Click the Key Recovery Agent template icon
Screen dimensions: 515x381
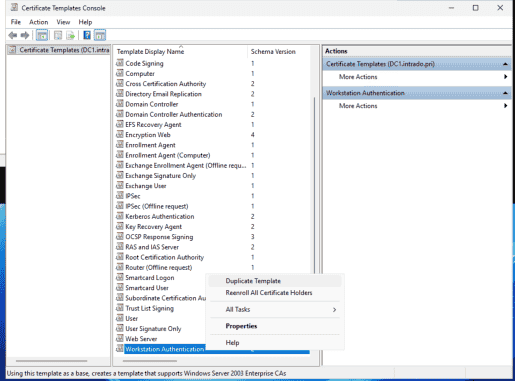[120, 226]
